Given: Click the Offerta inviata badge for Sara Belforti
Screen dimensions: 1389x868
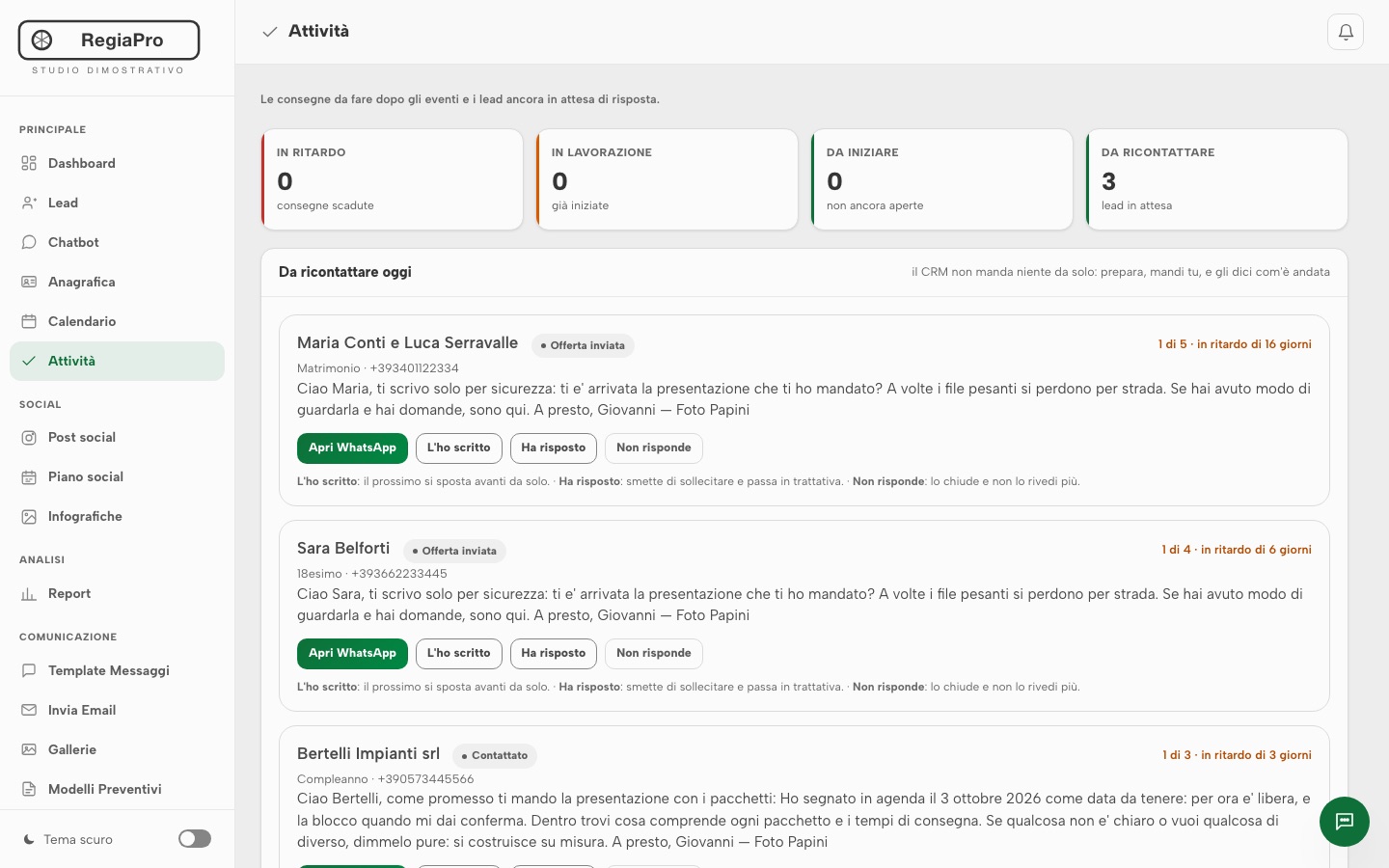Looking at the screenshot, I should coord(454,551).
